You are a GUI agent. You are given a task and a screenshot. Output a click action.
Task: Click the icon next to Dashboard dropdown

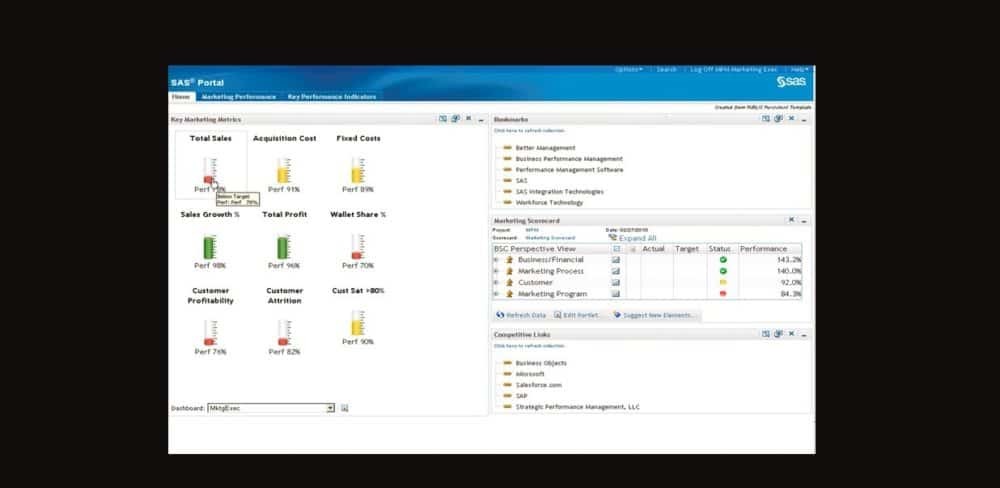(x=345, y=408)
